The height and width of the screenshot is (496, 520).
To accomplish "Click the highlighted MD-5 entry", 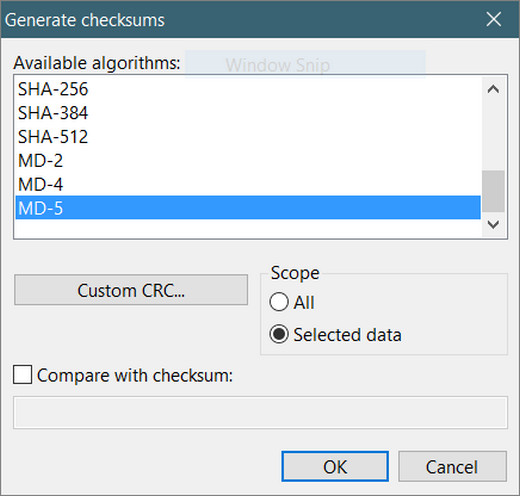I will point(248,208).
